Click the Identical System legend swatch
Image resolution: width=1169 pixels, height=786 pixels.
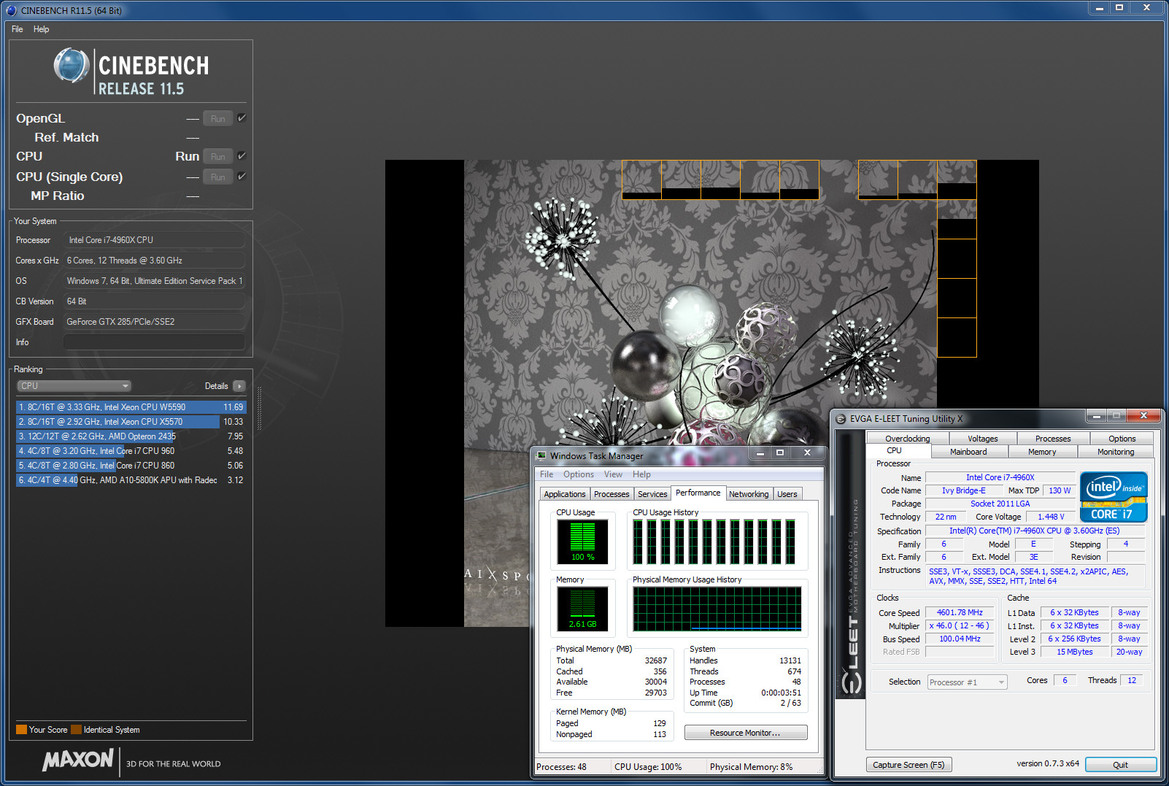77,729
